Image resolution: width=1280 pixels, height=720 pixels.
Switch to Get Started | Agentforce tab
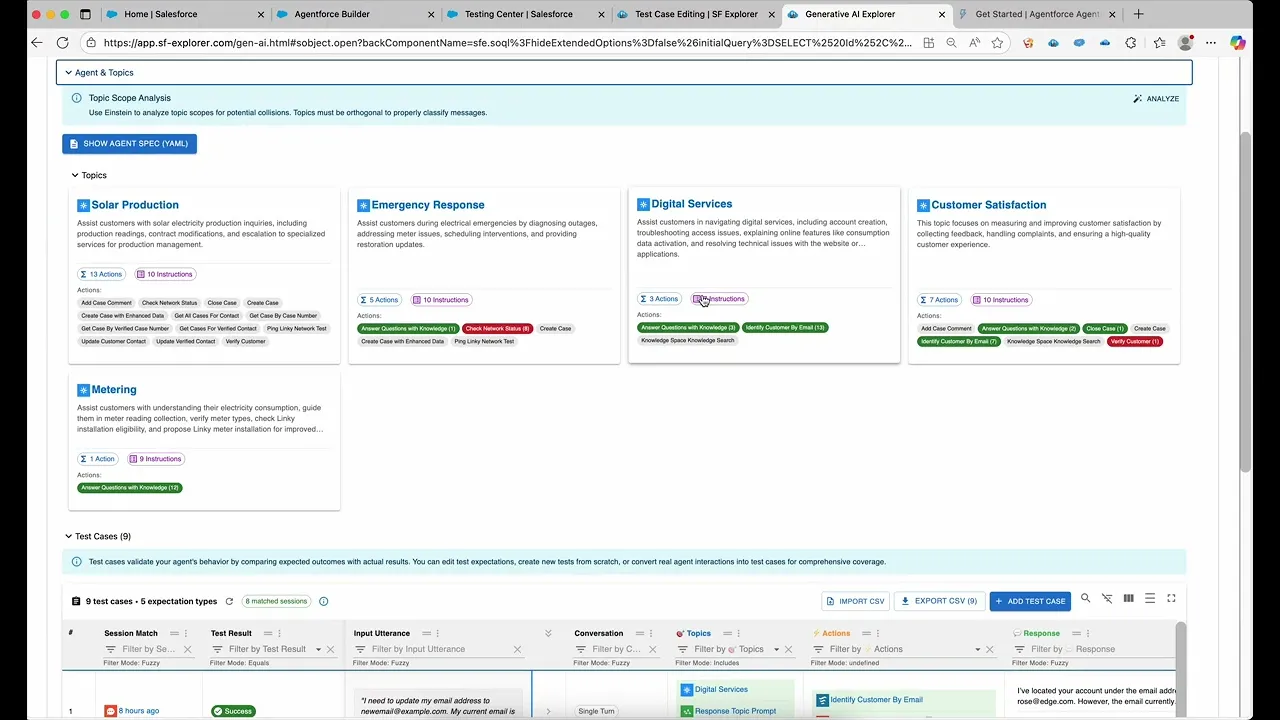(1038, 14)
